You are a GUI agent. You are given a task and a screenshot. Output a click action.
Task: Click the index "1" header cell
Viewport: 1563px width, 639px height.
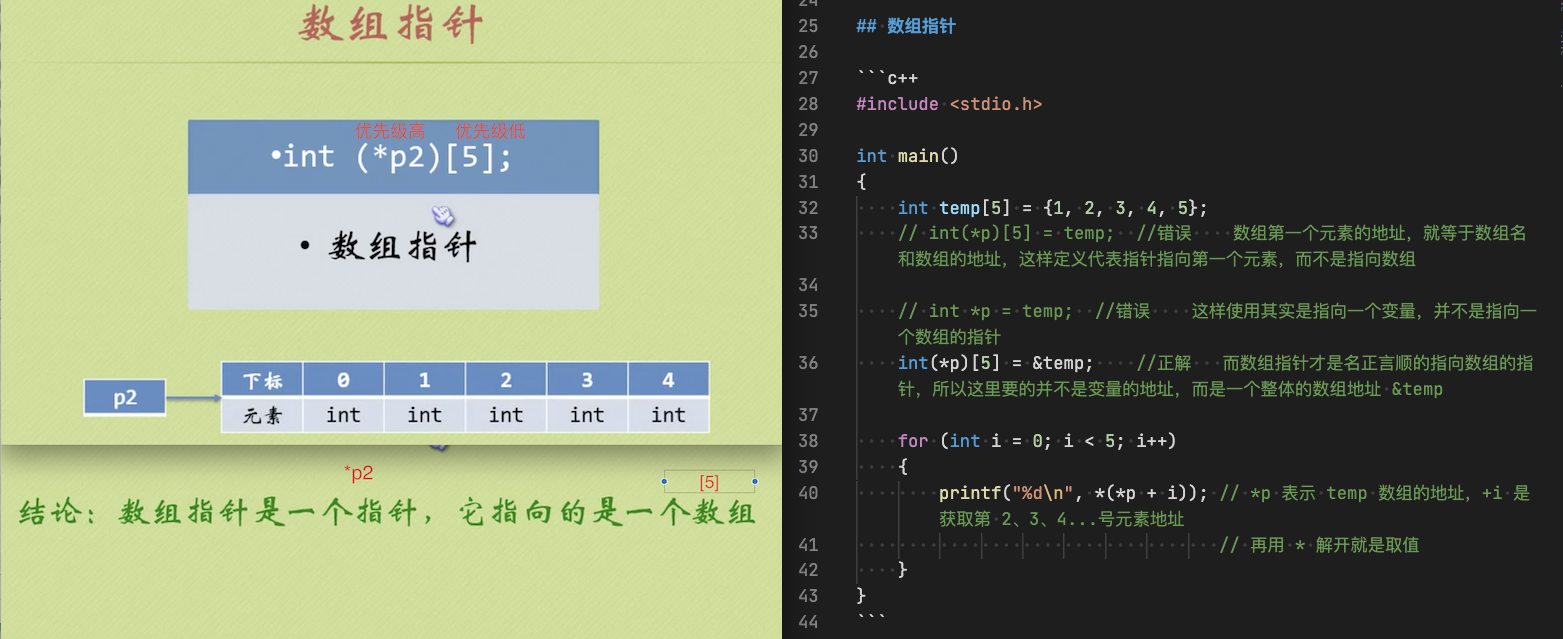[x=425, y=380]
